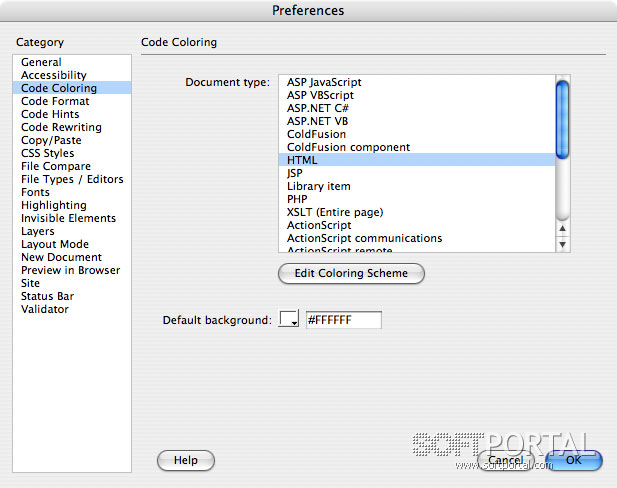The height and width of the screenshot is (488, 617).
Task: Click the Edit Coloring Scheme button
Action: coord(351,273)
